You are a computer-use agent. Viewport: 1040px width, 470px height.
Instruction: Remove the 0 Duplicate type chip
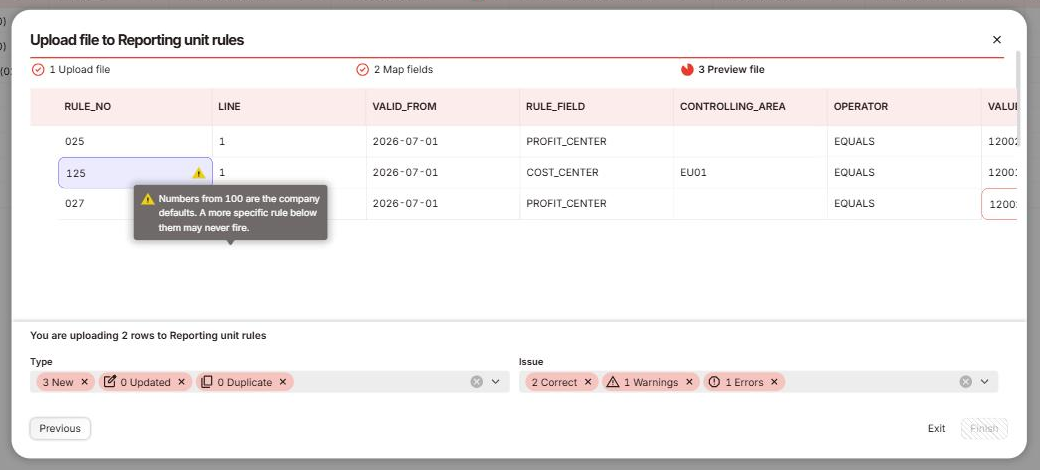[283, 382]
